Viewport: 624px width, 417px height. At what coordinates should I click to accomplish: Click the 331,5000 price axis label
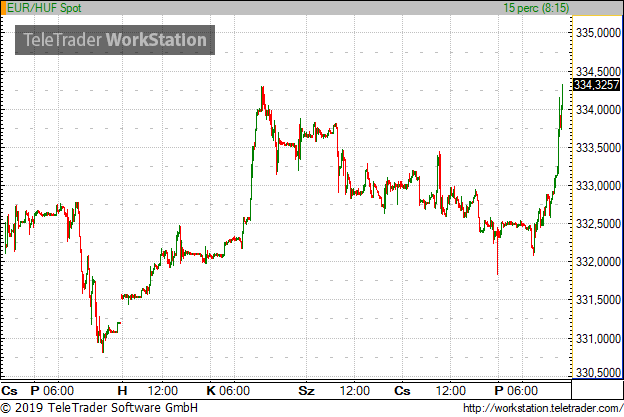tap(599, 300)
